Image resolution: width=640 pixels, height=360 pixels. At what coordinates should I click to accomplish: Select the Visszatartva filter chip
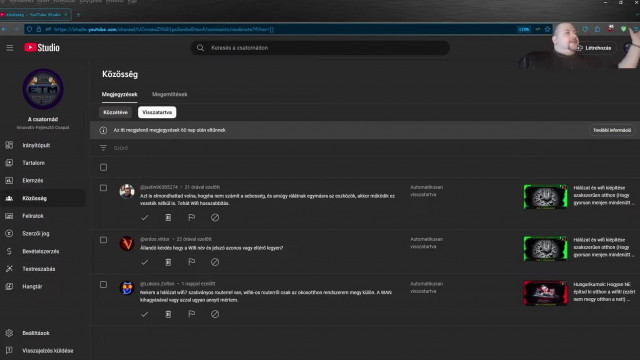[x=157, y=112]
